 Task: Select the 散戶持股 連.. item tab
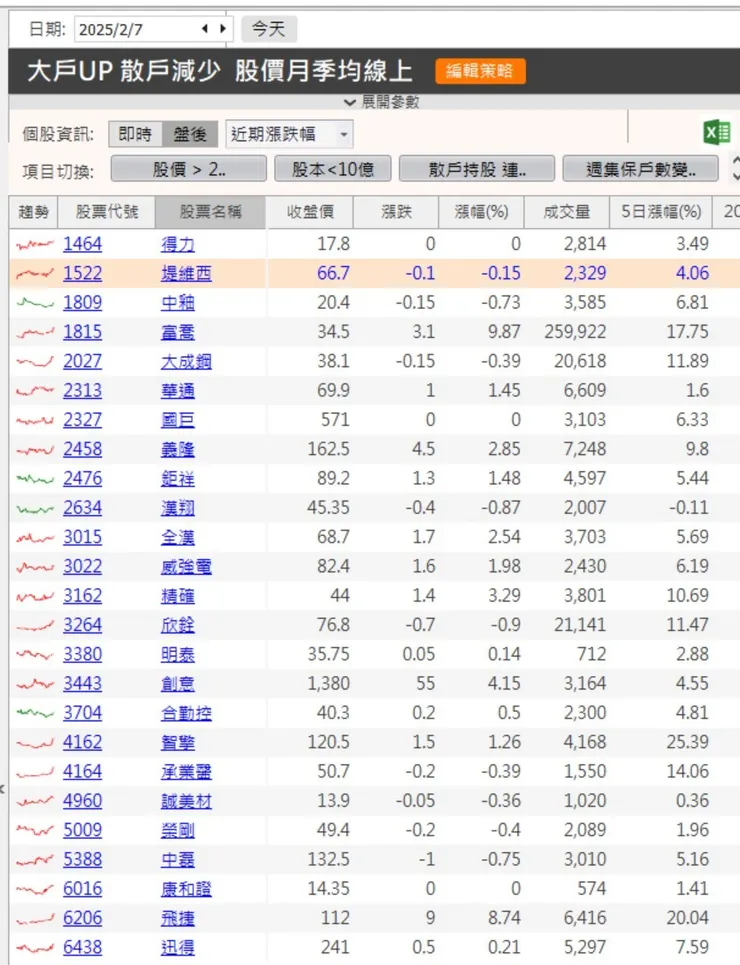pyautogui.click(x=477, y=169)
